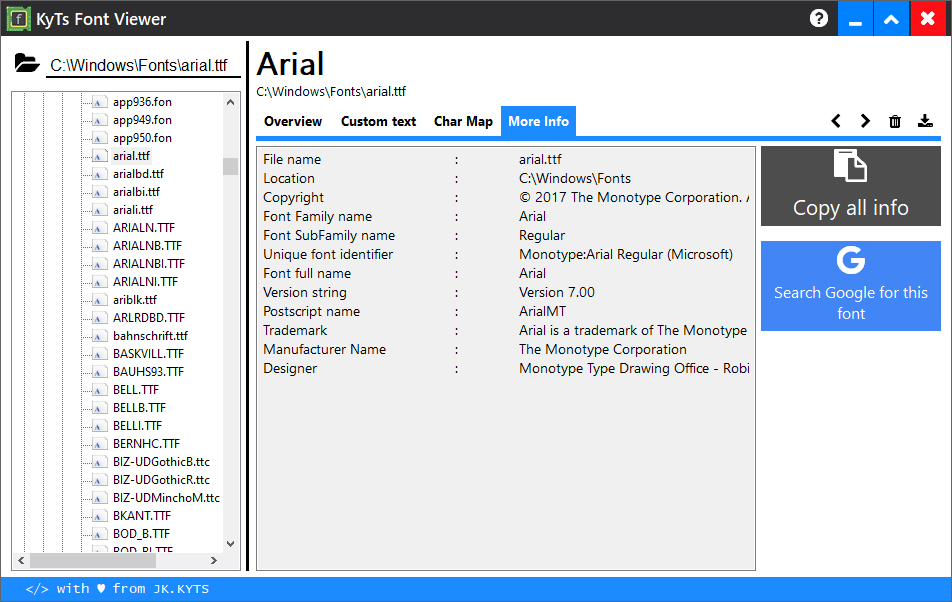This screenshot has width=952, height=602.
Task: Click the 'Monotype:Arial Regular (Microsoft)' identifier value
Action: pyautogui.click(x=625, y=254)
